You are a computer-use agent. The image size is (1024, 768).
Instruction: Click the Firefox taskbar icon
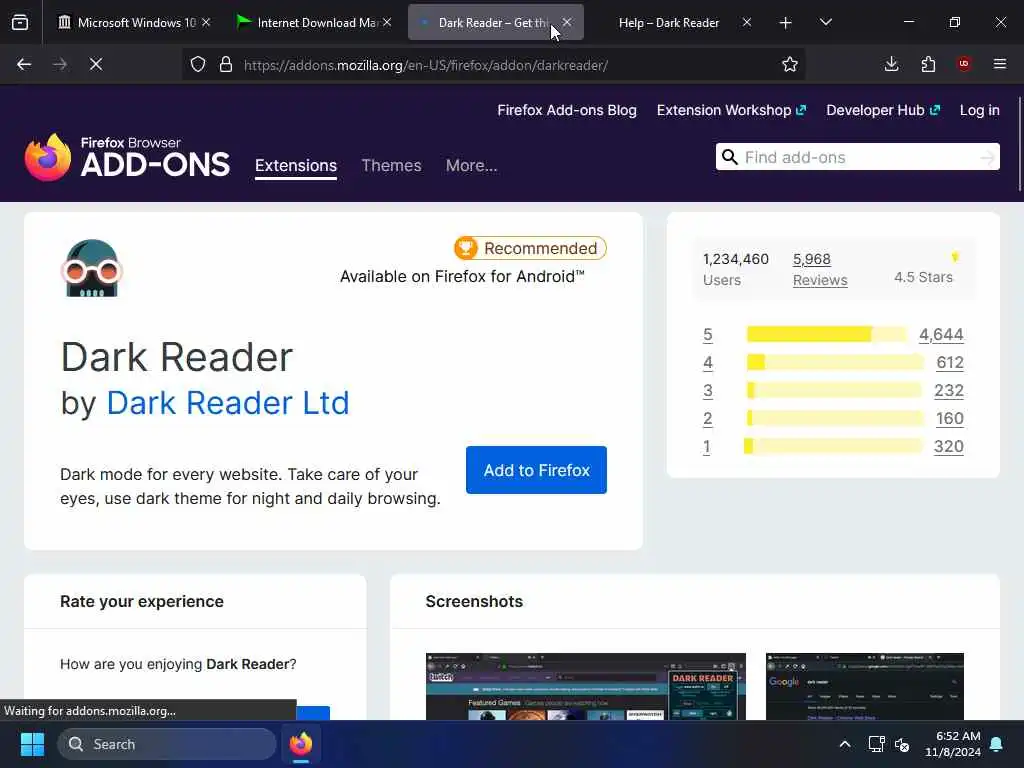(x=301, y=744)
